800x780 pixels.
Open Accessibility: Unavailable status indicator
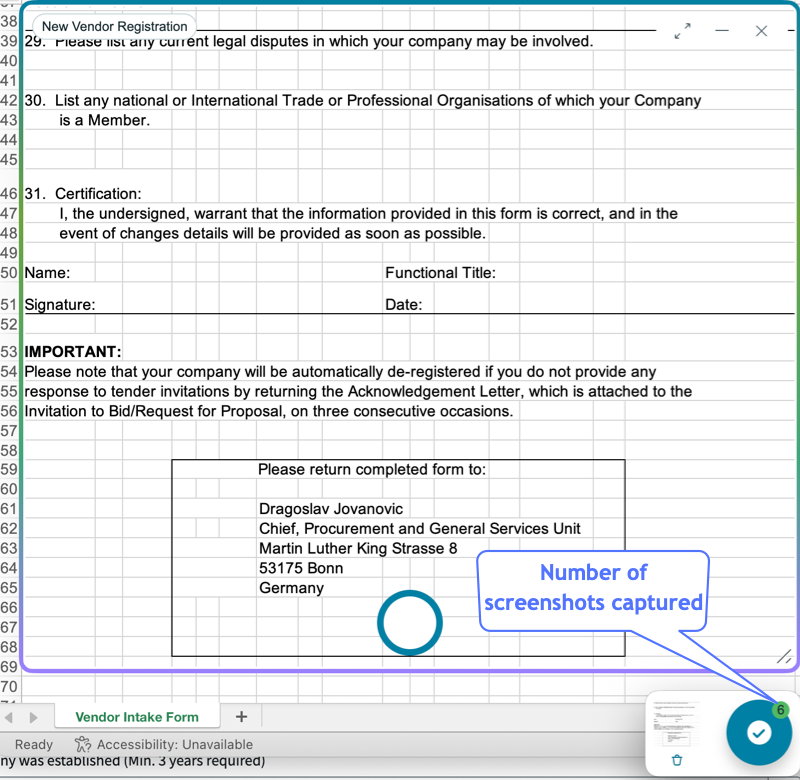163,744
